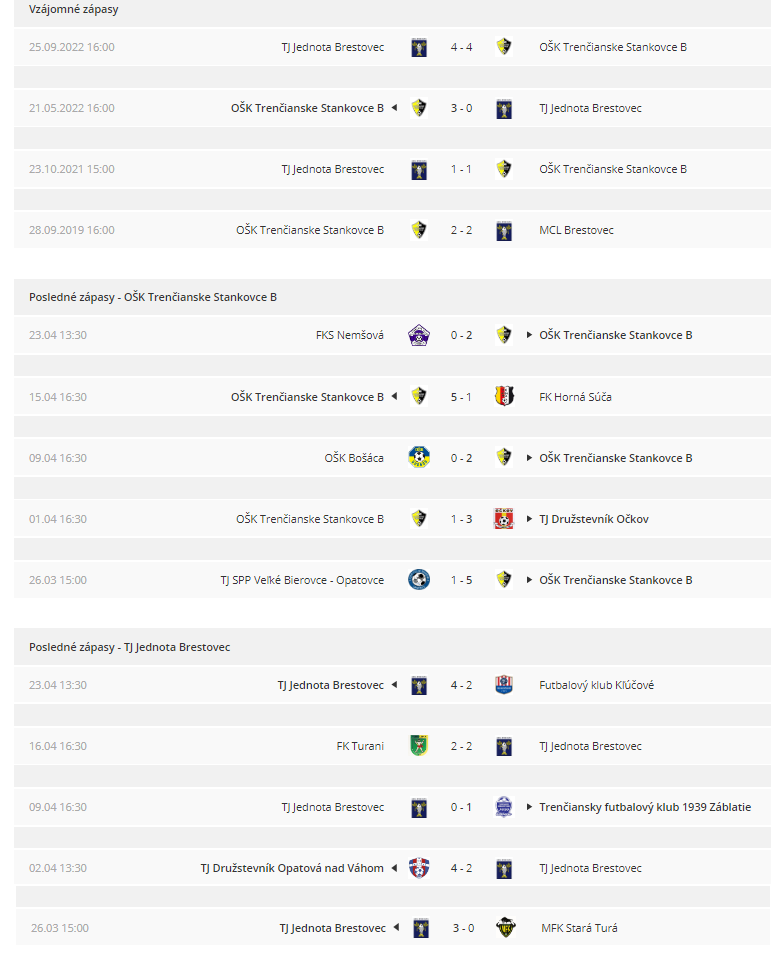782x975 pixels.
Task: Click the Veľké Bierovce - Opatovce crest
Action: coord(419,580)
